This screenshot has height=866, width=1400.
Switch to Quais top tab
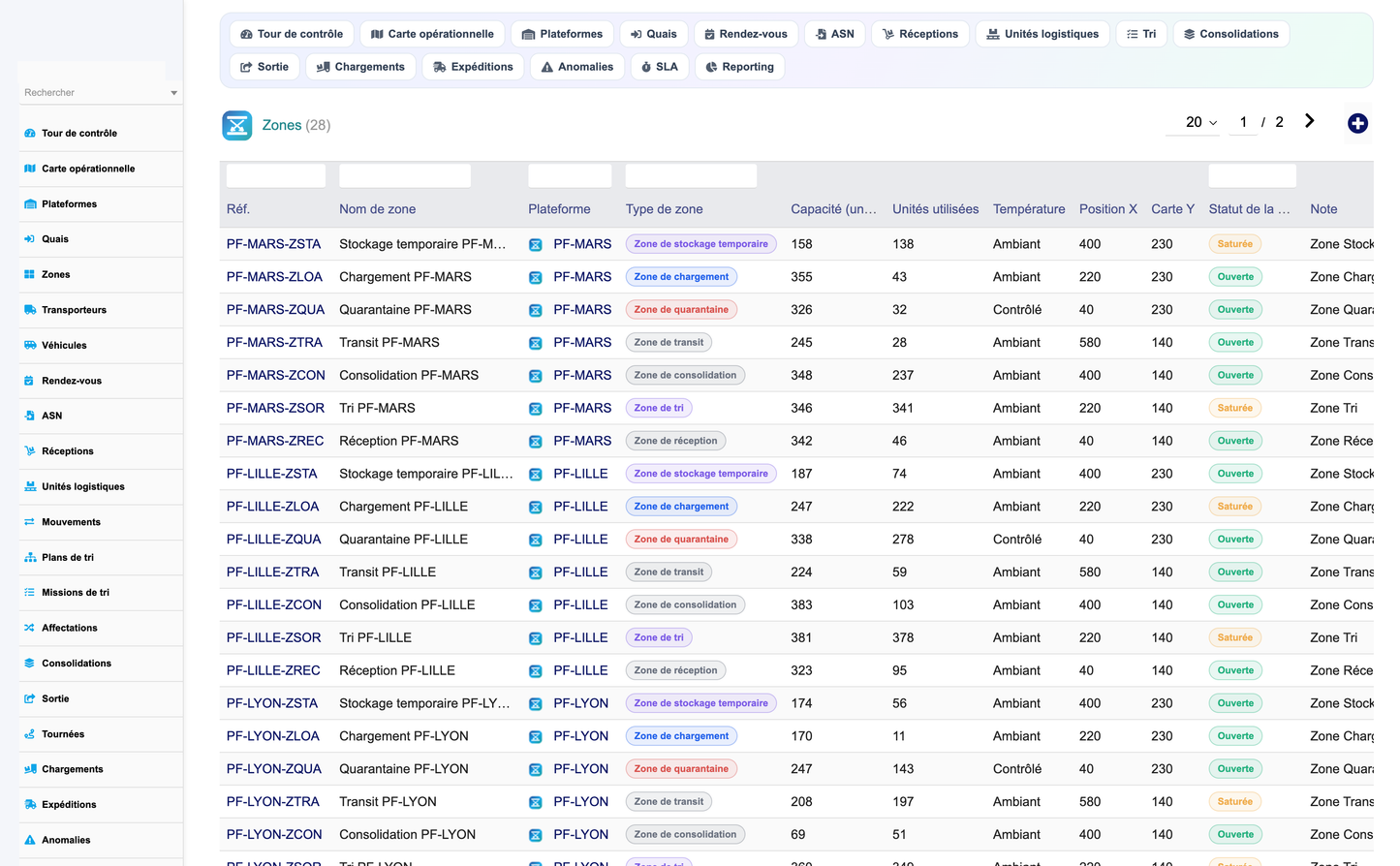[x=654, y=34]
